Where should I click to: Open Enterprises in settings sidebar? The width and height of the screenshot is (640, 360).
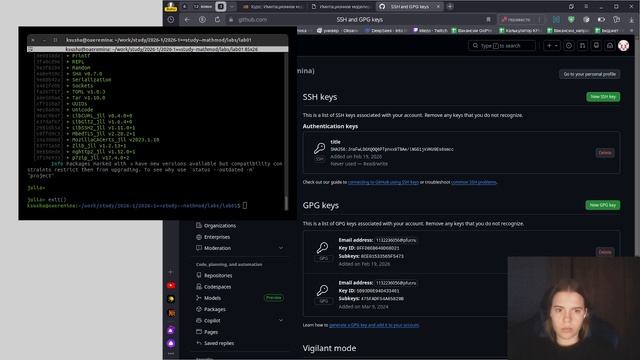click(x=217, y=237)
